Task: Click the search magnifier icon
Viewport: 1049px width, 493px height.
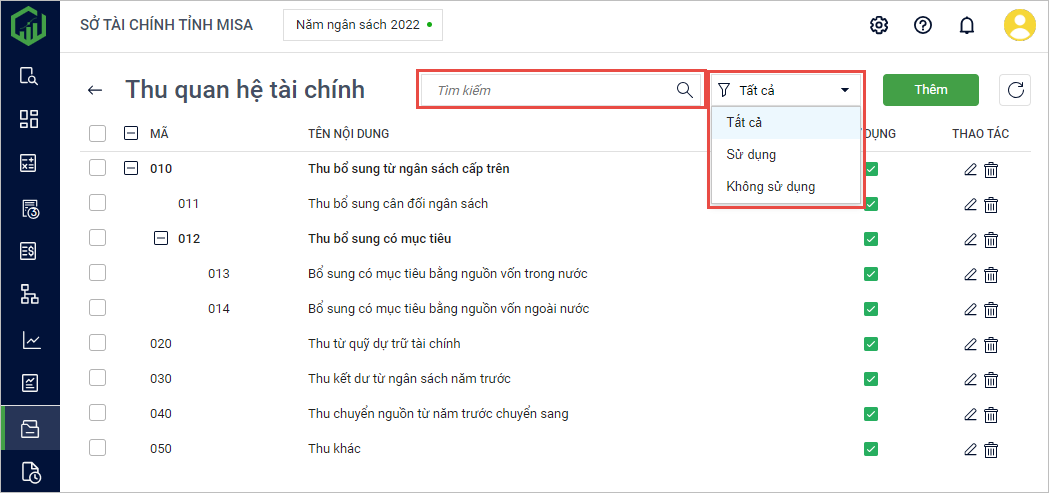Action: click(685, 90)
